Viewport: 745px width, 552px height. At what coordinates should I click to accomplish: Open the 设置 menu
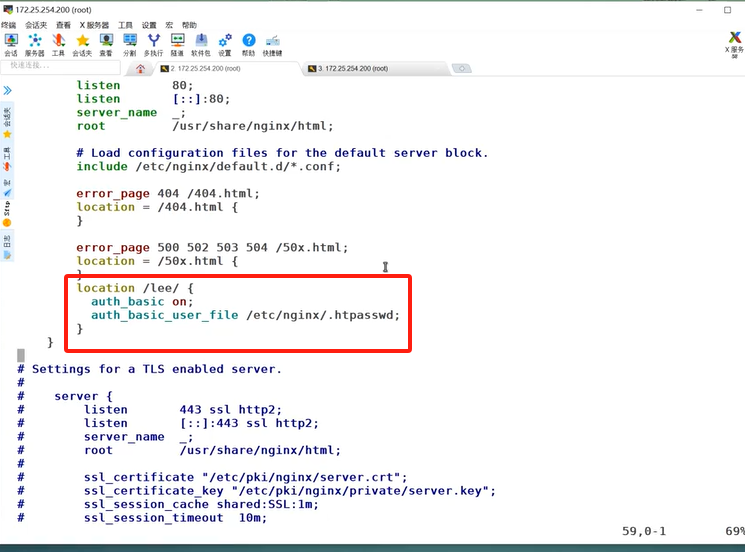(x=149, y=25)
